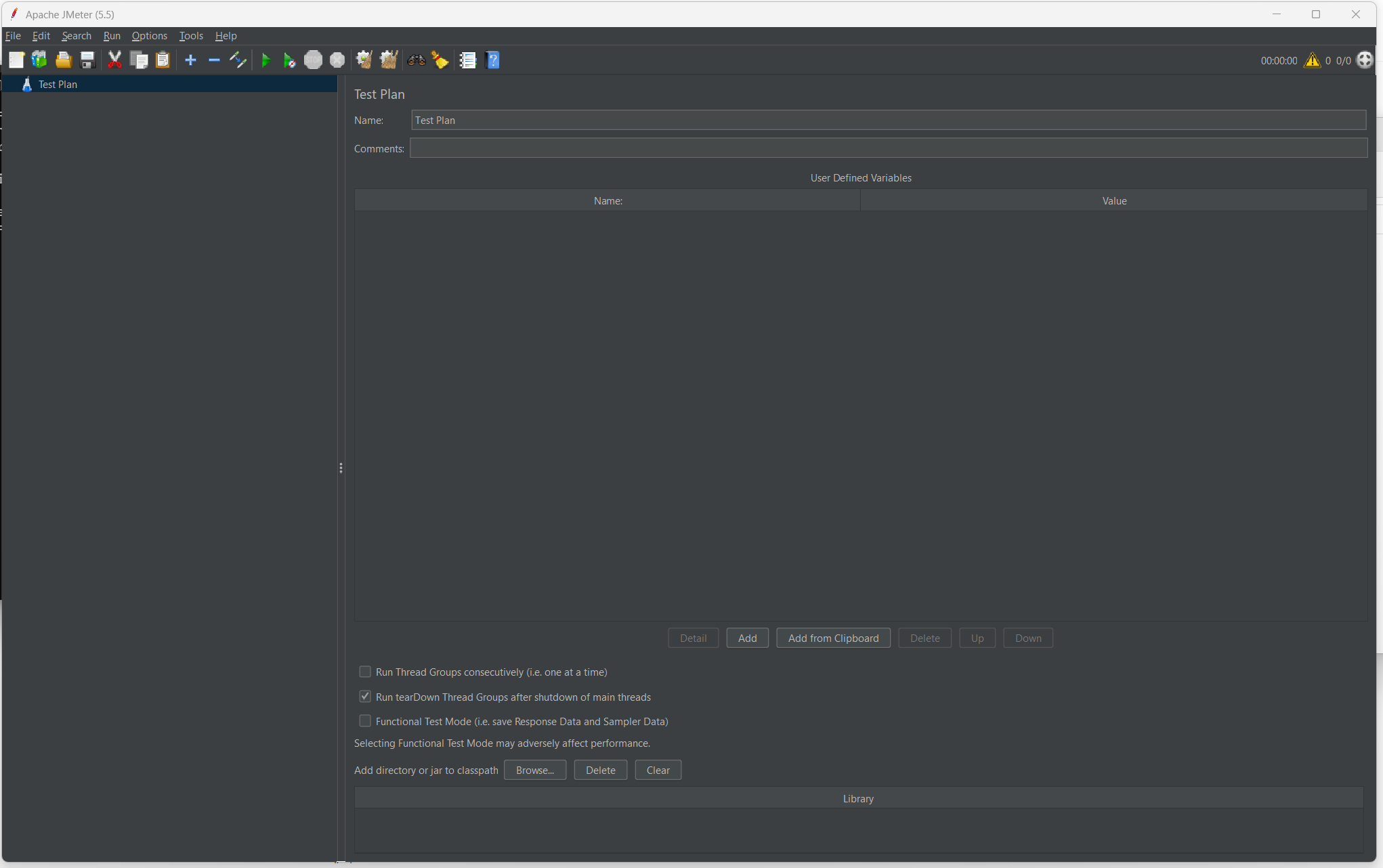Click the warning triangle log icon

click(1313, 60)
